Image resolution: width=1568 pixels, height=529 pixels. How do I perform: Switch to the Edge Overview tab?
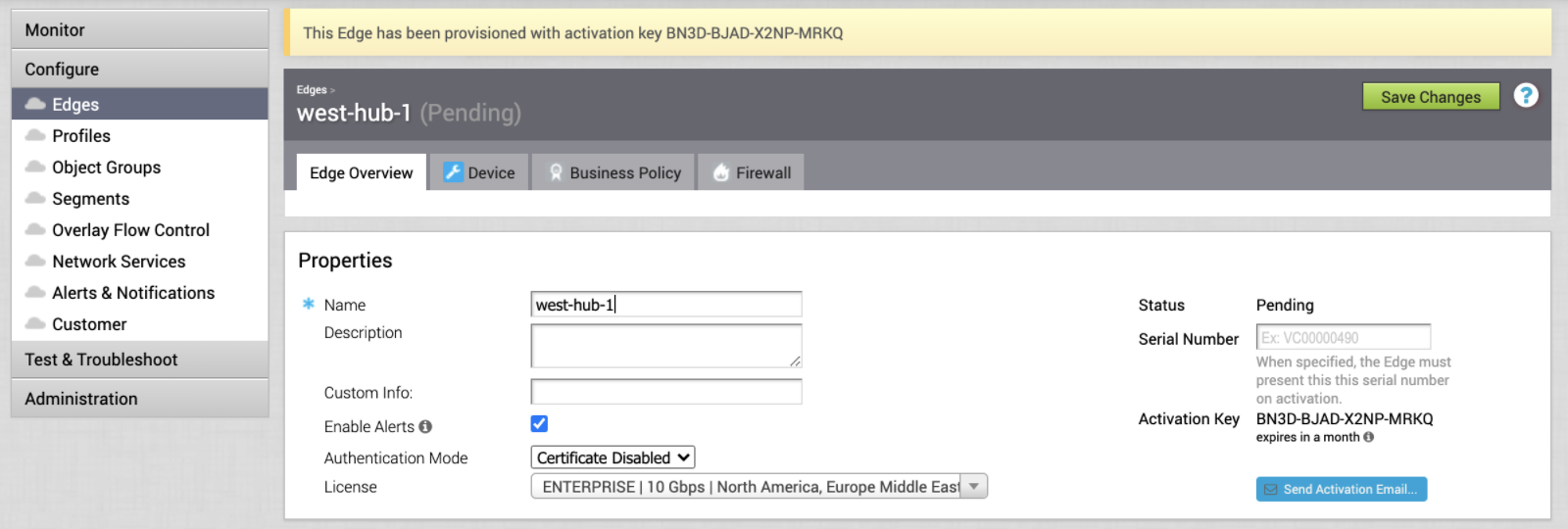point(361,172)
